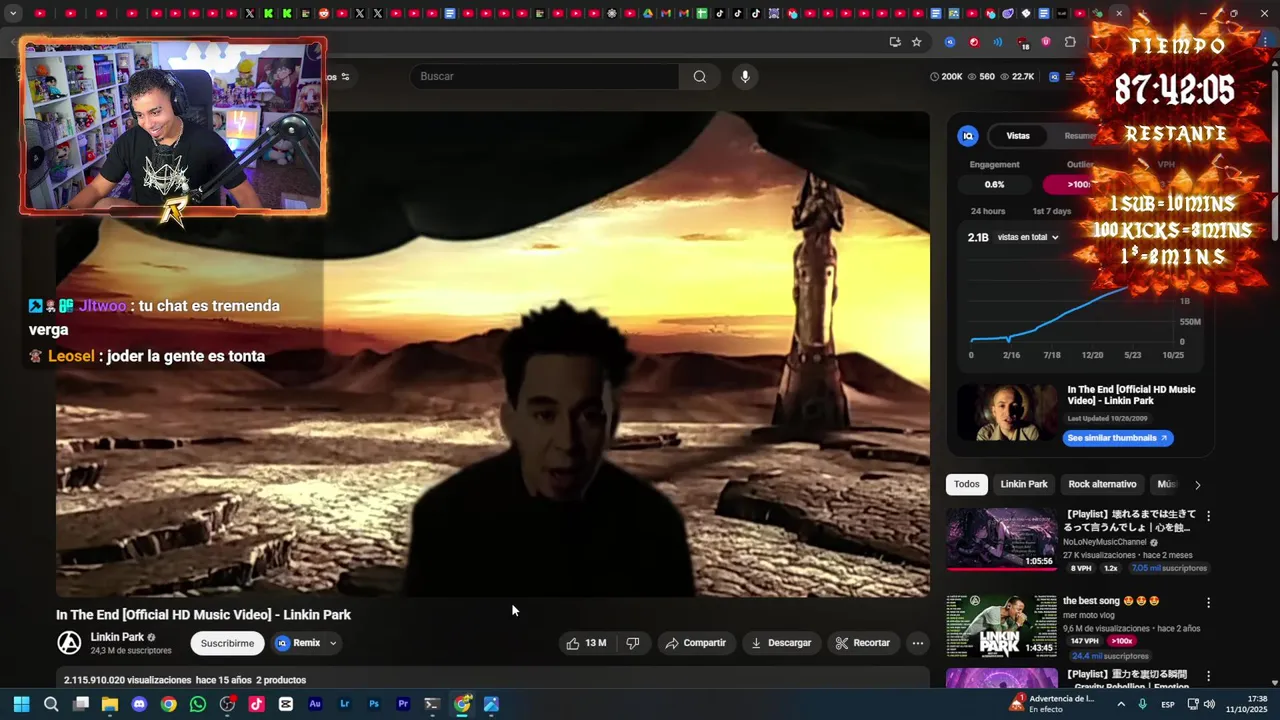Open Windows Start menu

tap(21, 704)
